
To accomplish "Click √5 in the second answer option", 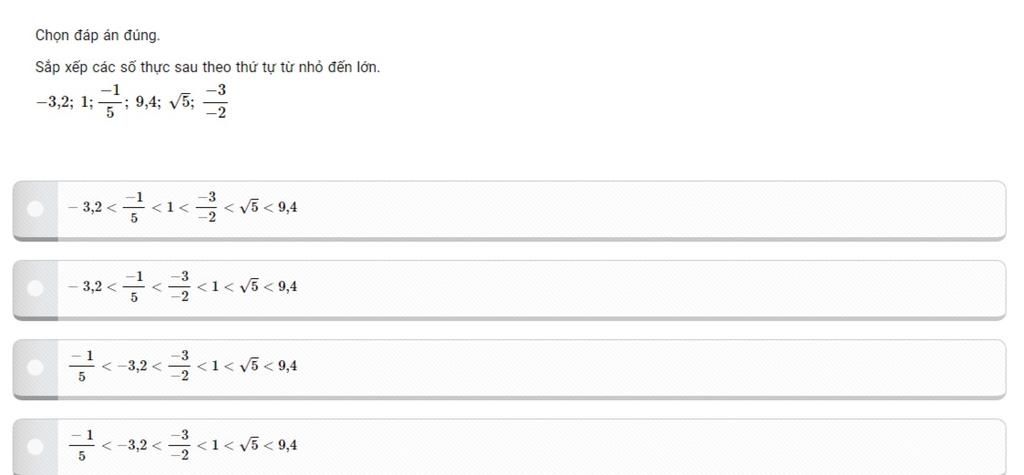I will [x=248, y=286].
